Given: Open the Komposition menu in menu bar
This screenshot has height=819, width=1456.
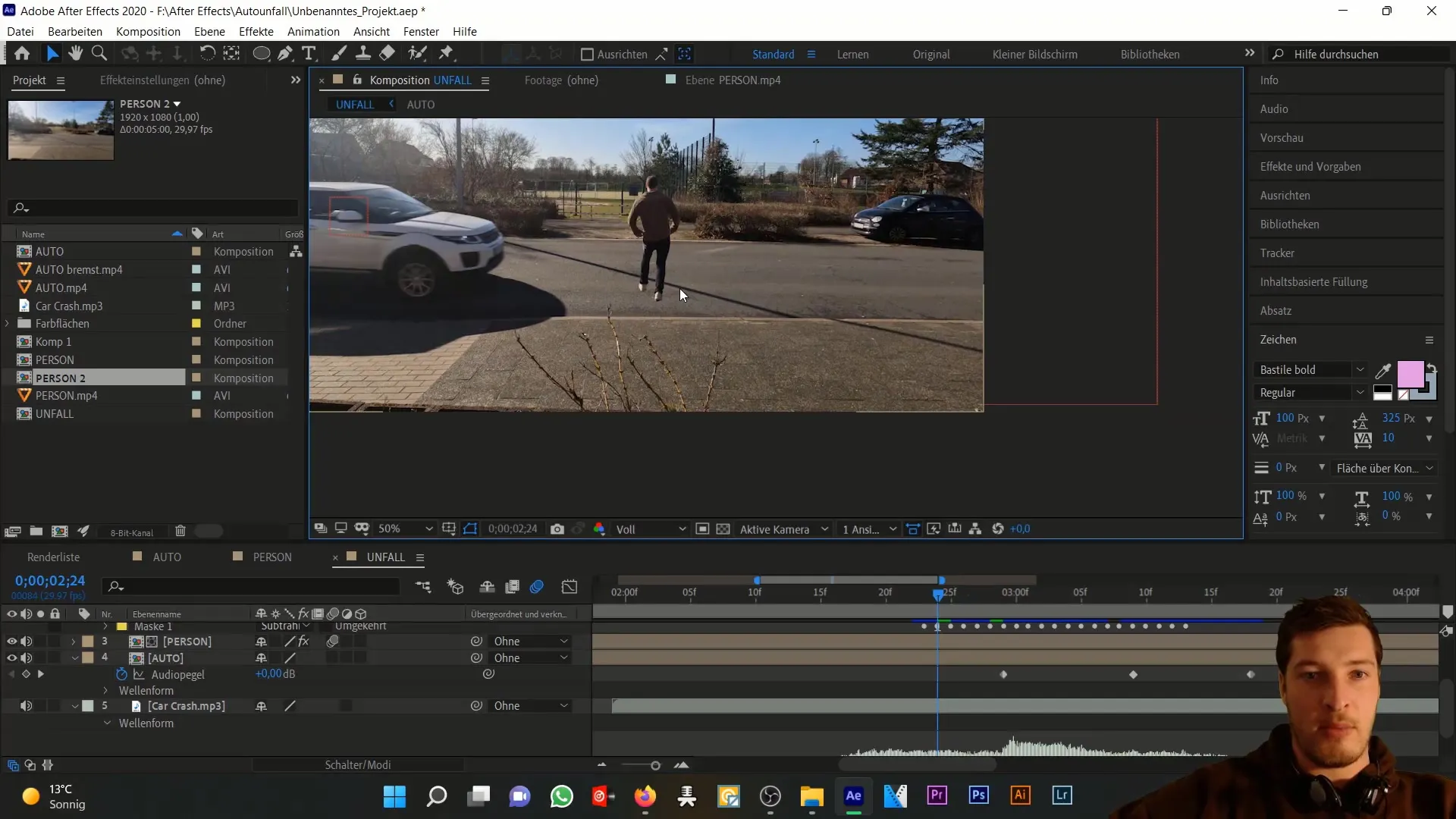Looking at the screenshot, I should 148,31.
